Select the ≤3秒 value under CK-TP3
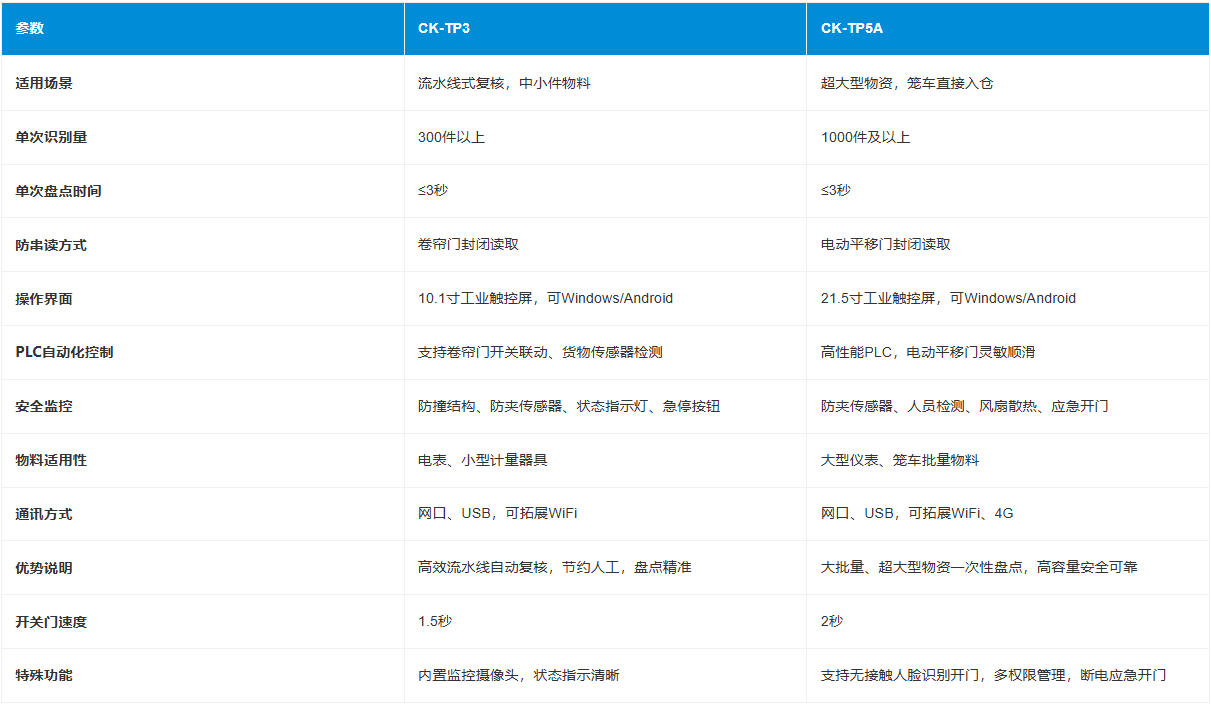Image resolution: width=1211 pixels, height=705 pixels. pos(430,190)
